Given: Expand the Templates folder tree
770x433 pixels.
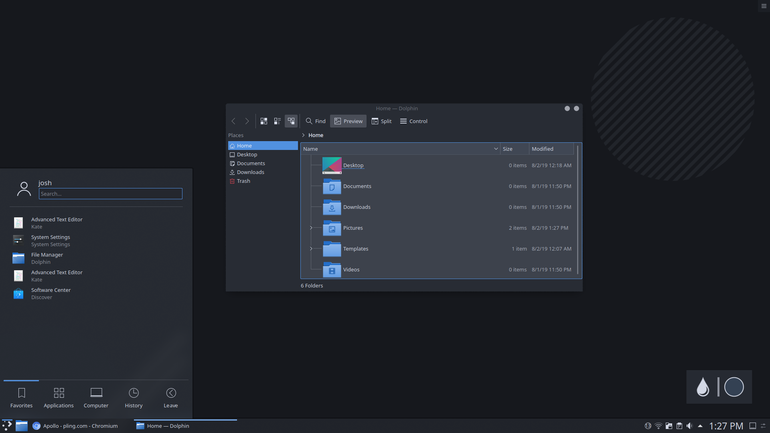Looking at the screenshot, I should [x=311, y=248].
